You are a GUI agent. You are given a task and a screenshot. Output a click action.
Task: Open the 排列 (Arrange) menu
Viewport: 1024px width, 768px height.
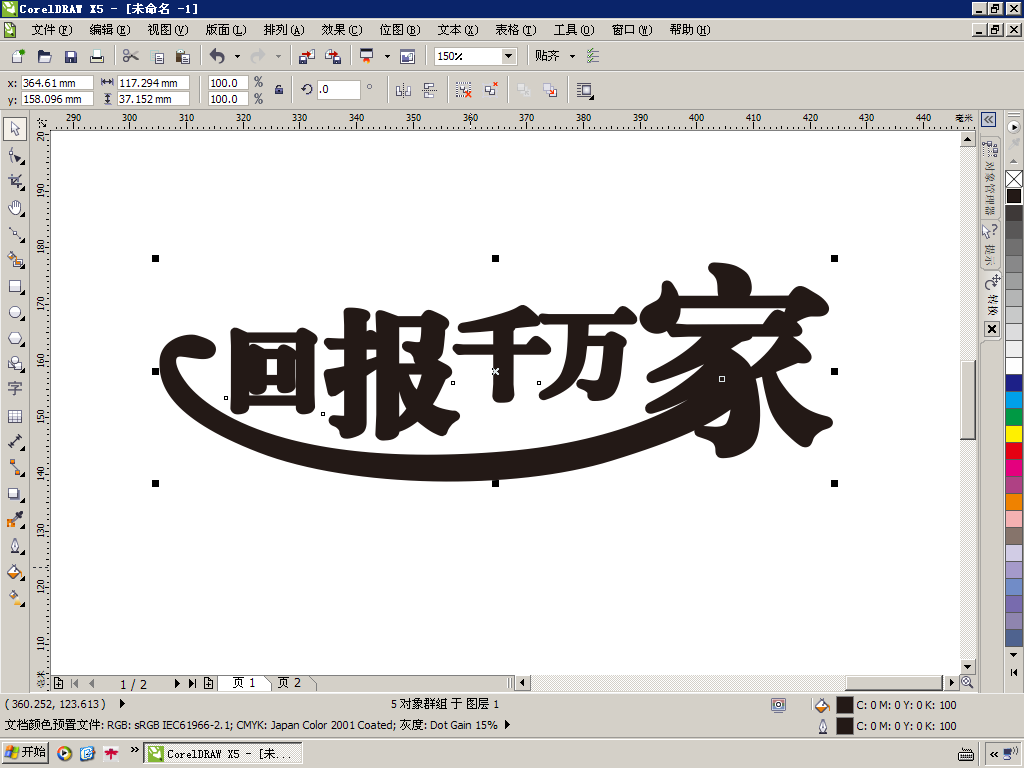[x=283, y=30]
